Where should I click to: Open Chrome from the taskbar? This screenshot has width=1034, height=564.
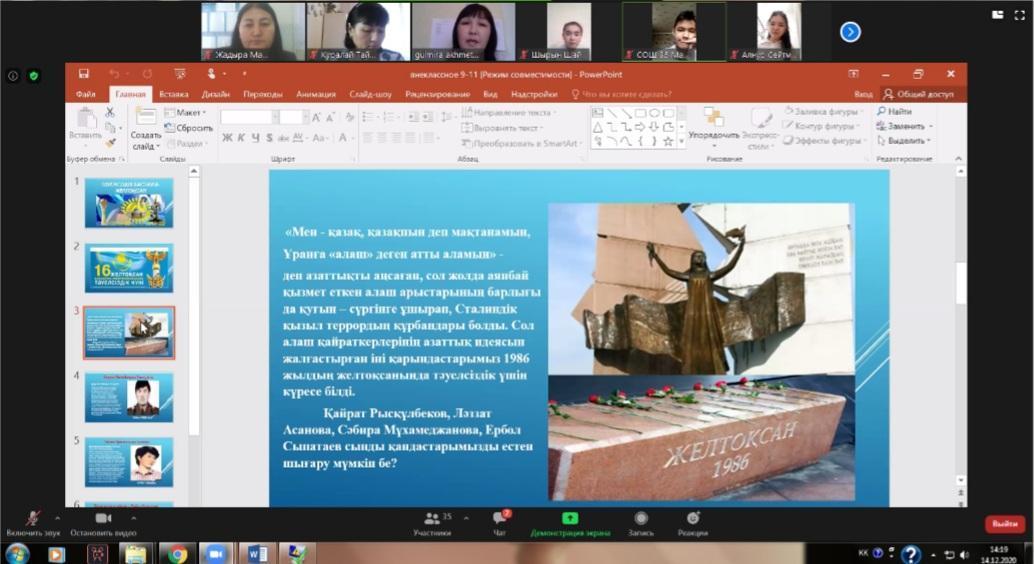[177, 553]
